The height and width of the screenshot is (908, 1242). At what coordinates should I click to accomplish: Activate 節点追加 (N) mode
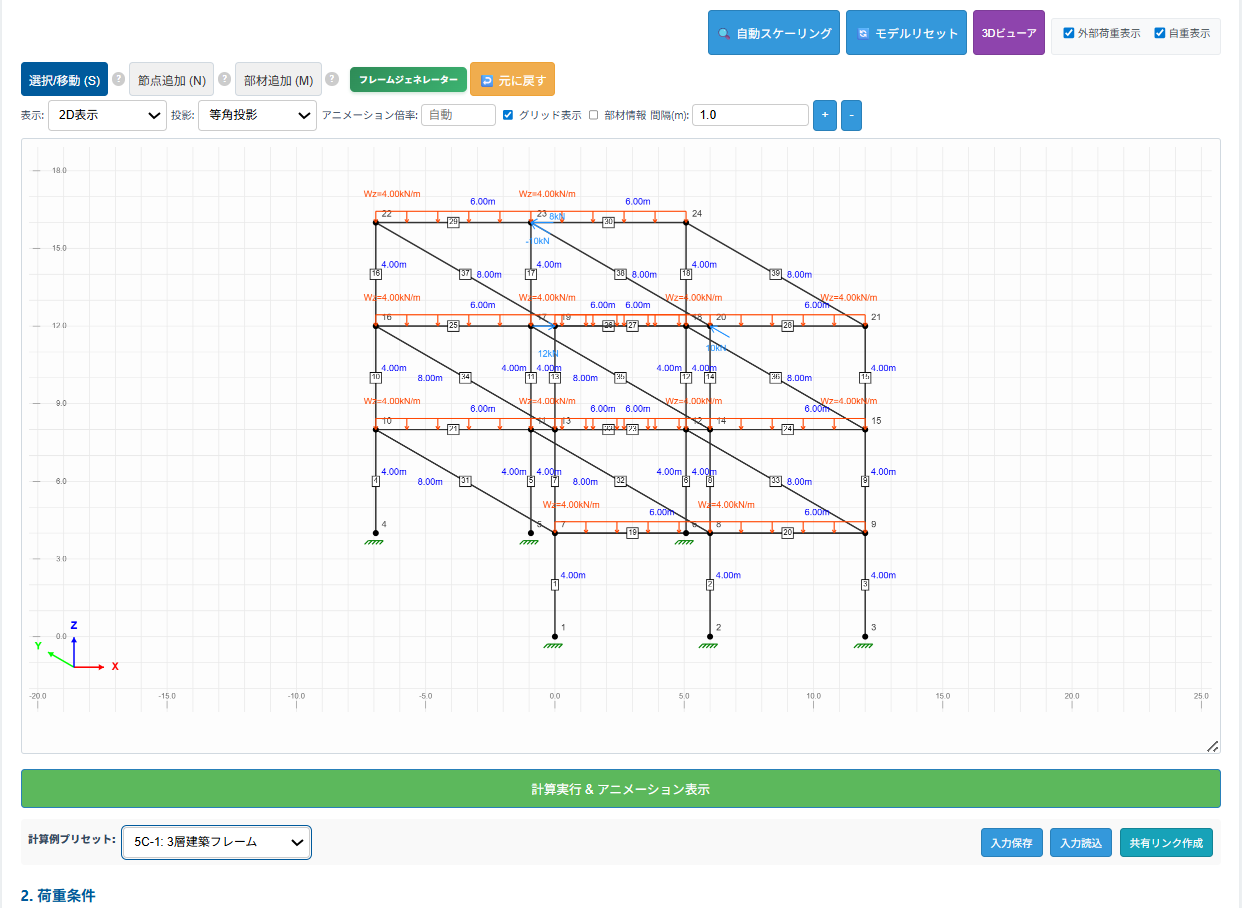171,80
